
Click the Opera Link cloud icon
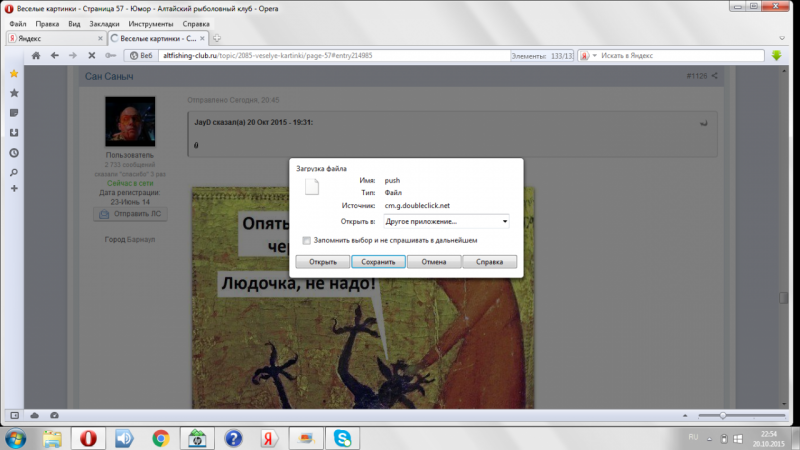(35, 416)
